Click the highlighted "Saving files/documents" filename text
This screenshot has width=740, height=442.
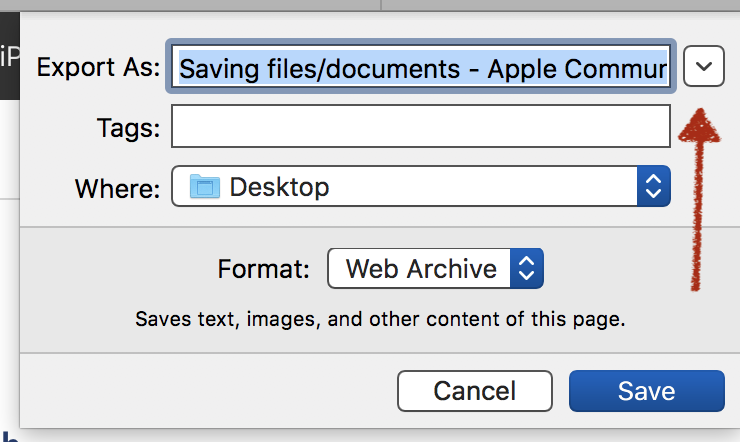(x=322, y=69)
